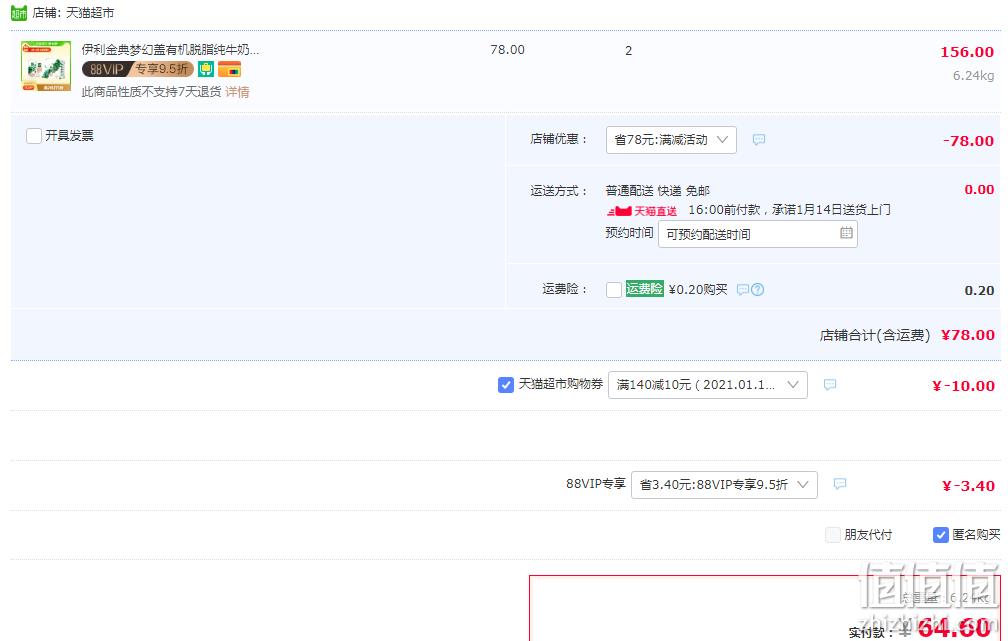Screen dimensions: 1008x641
Task: Click comment icon beside 88VIP dropdown
Action: [840, 484]
